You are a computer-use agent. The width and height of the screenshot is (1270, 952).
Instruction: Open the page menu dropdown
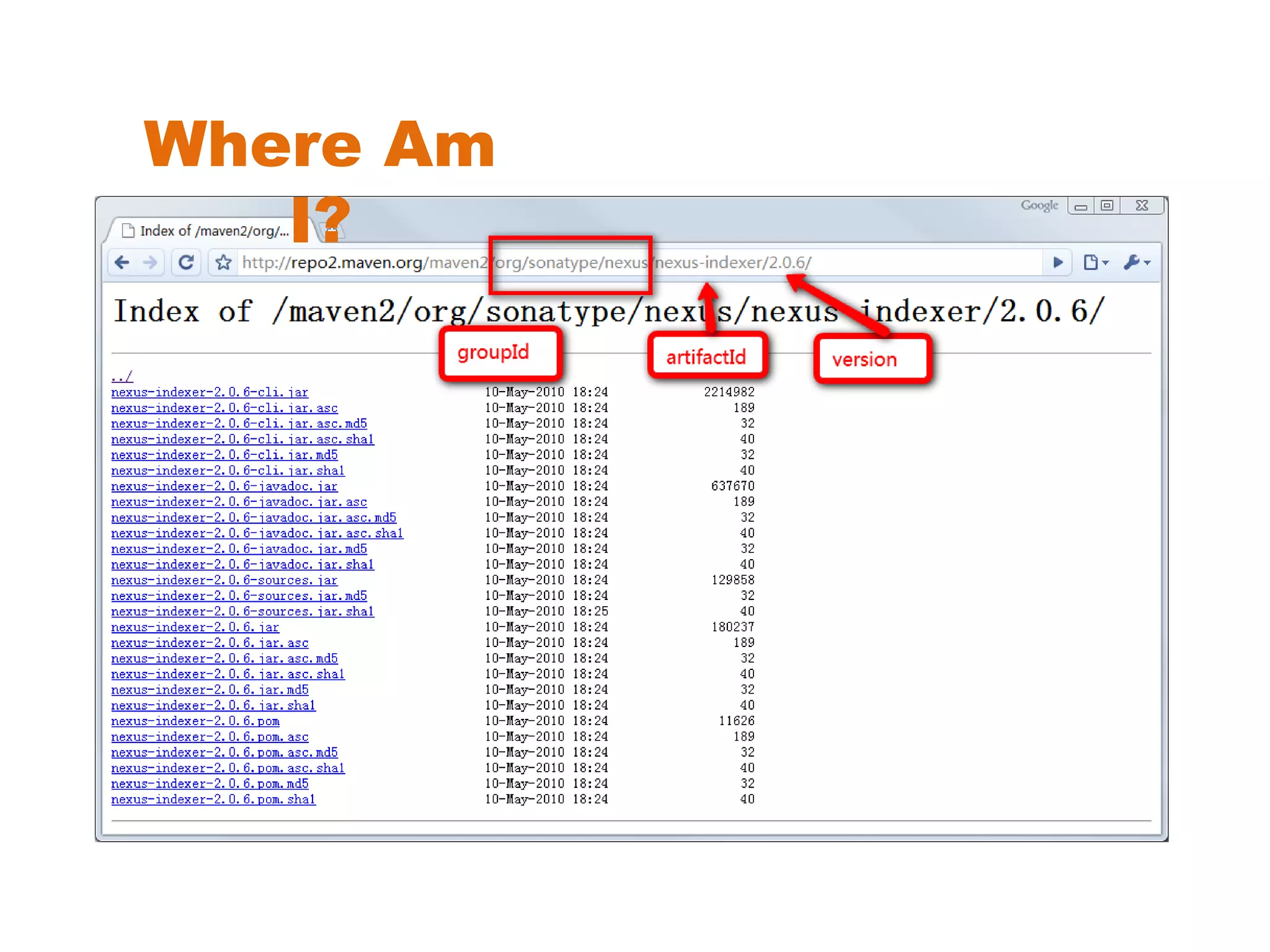click(x=1095, y=263)
